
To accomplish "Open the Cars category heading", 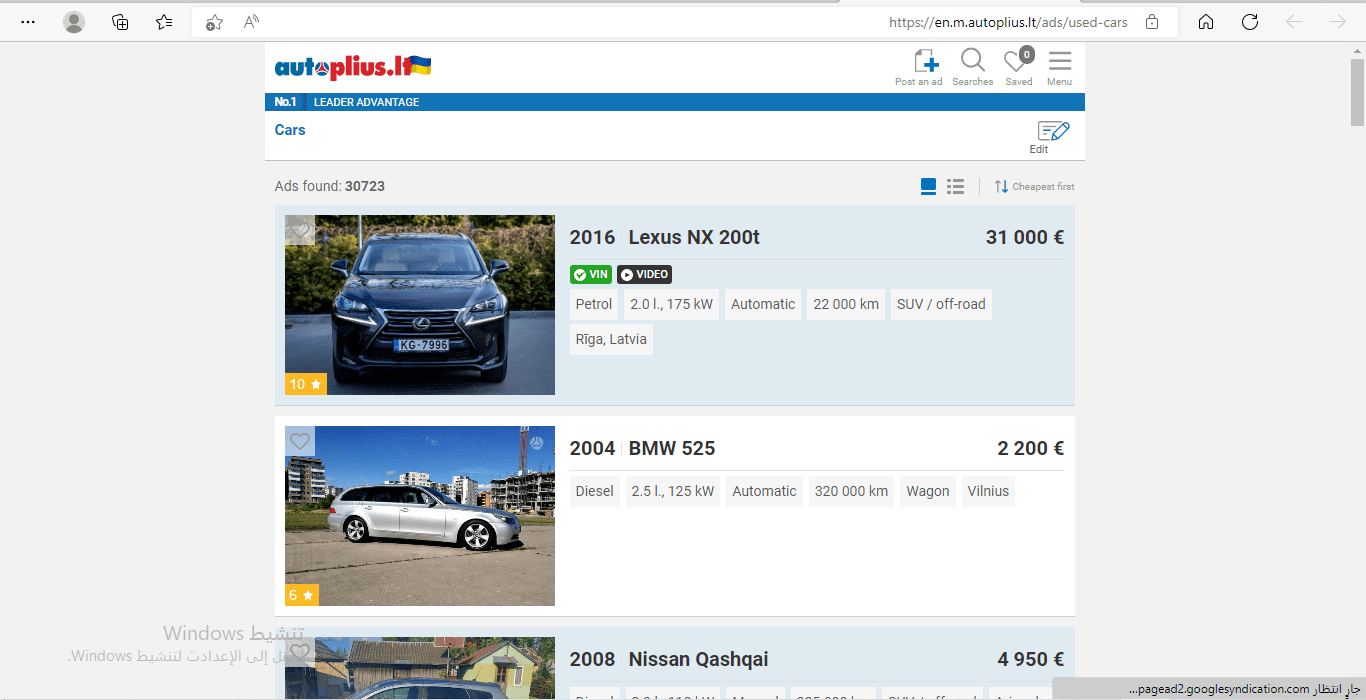I will tap(290, 130).
